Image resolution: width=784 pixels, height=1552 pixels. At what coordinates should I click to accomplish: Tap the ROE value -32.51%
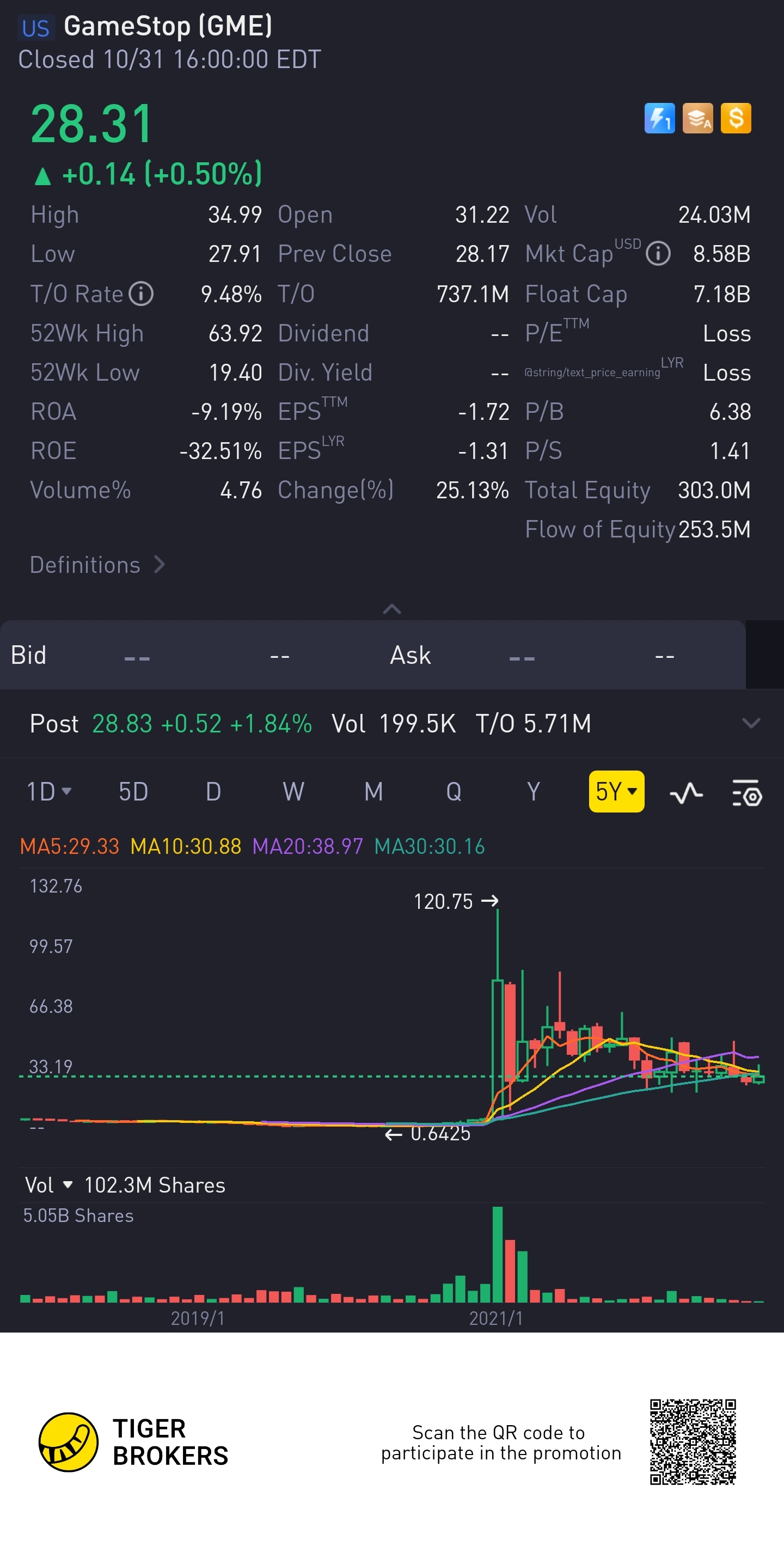tap(220, 451)
